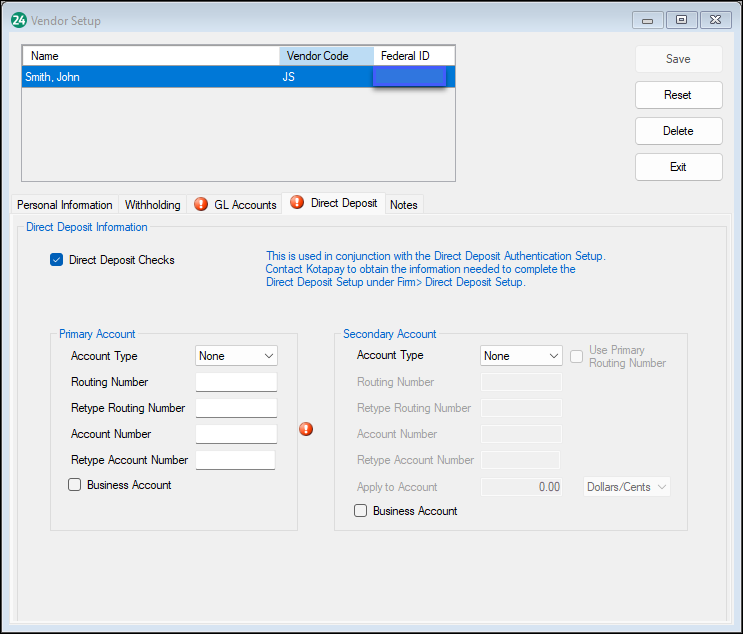Click the error icon on GL Accounts tab
The image size is (743, 634).
click(201, 204)
